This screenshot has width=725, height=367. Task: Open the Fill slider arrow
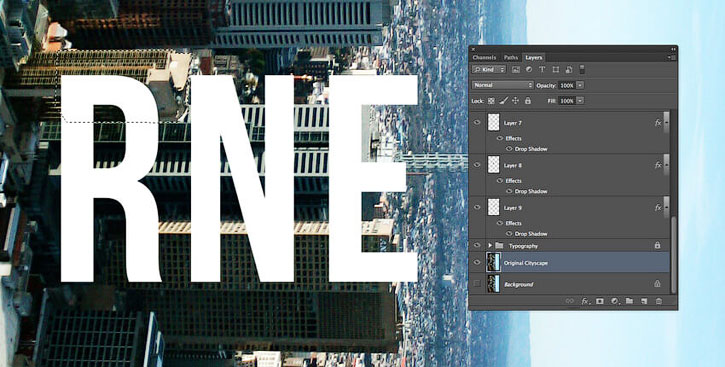pos(580,101)
